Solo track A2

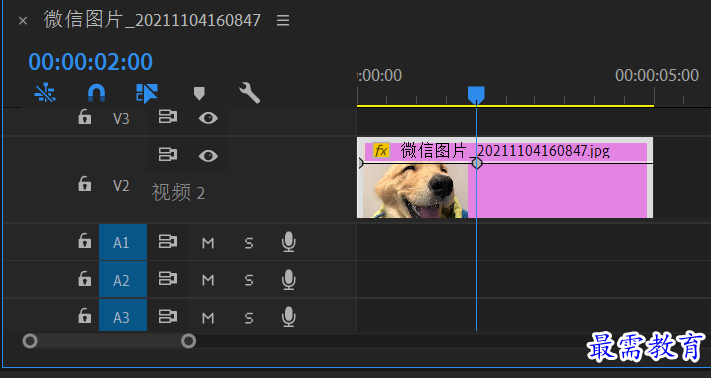tap(249, 281)
